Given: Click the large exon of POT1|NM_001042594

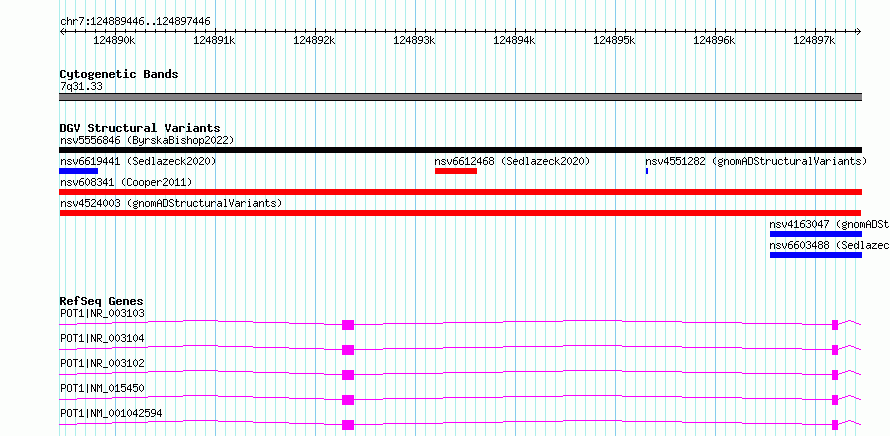Looking at the screenshot, I should pyautogui.click(x=348, y=425).
